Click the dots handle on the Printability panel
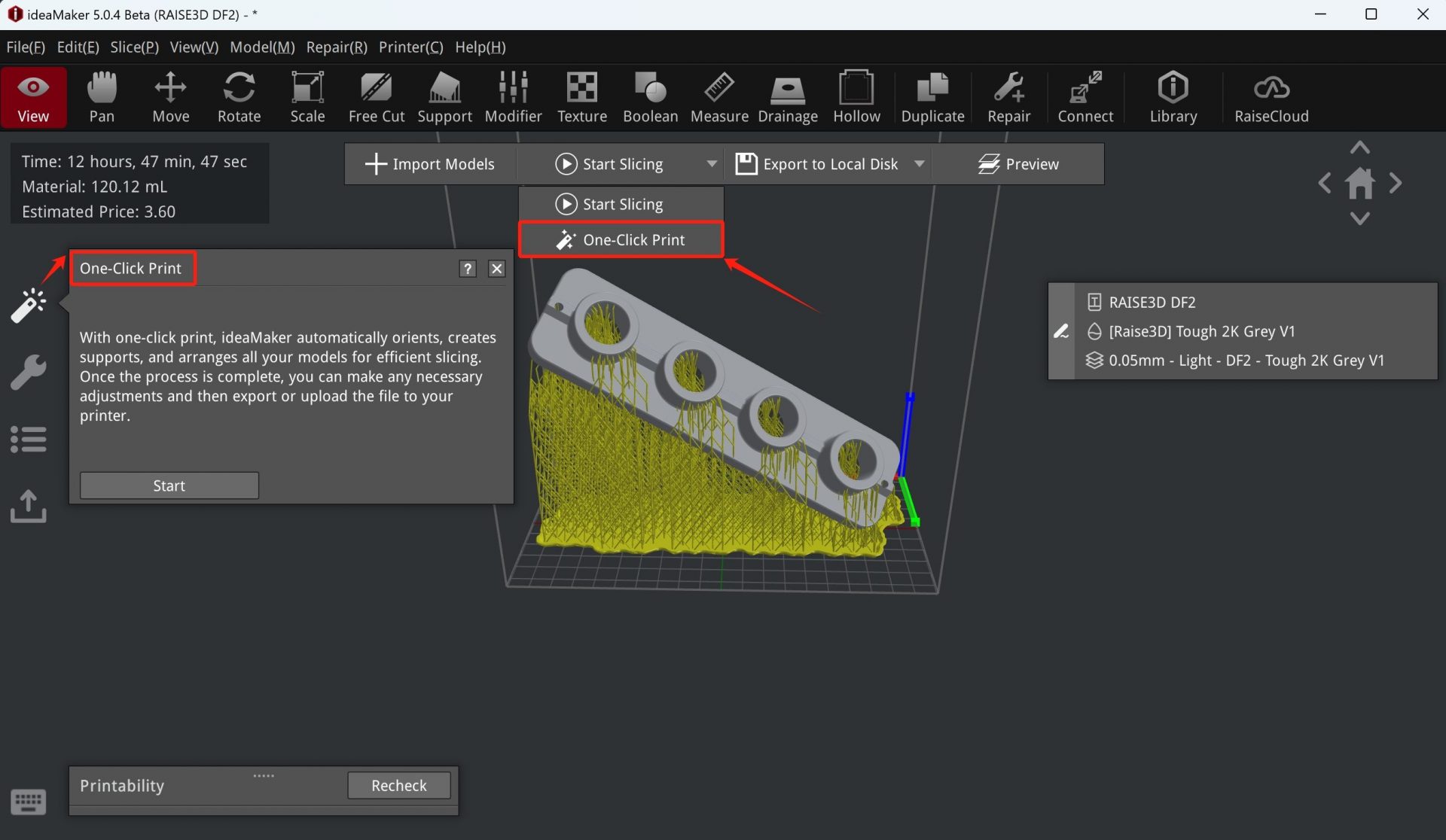Screen dimensions: 1446x840 263,775
